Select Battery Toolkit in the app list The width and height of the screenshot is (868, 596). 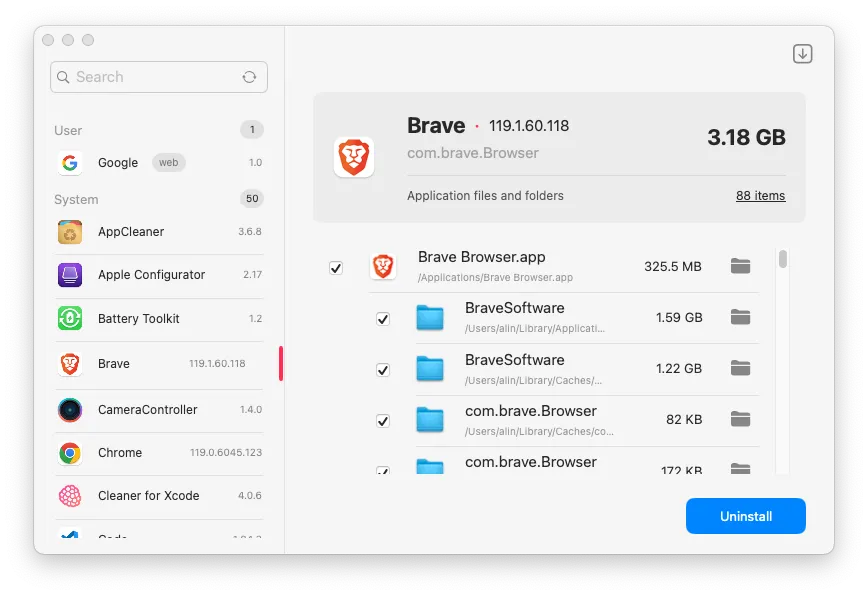(159, 318)
